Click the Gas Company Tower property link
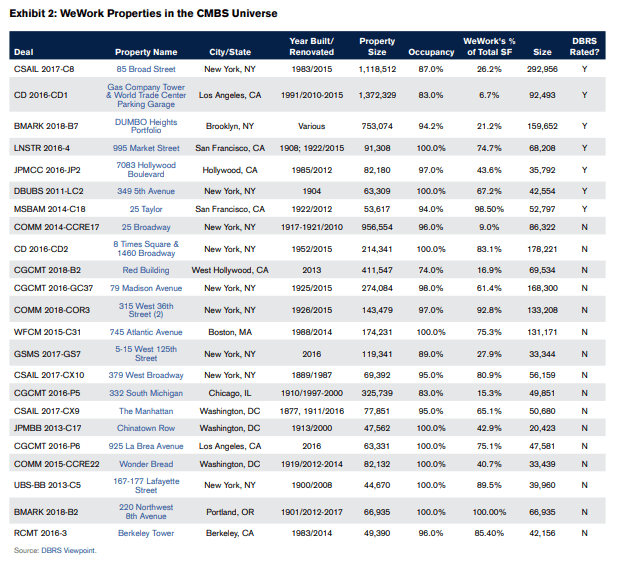 (146, 95)
